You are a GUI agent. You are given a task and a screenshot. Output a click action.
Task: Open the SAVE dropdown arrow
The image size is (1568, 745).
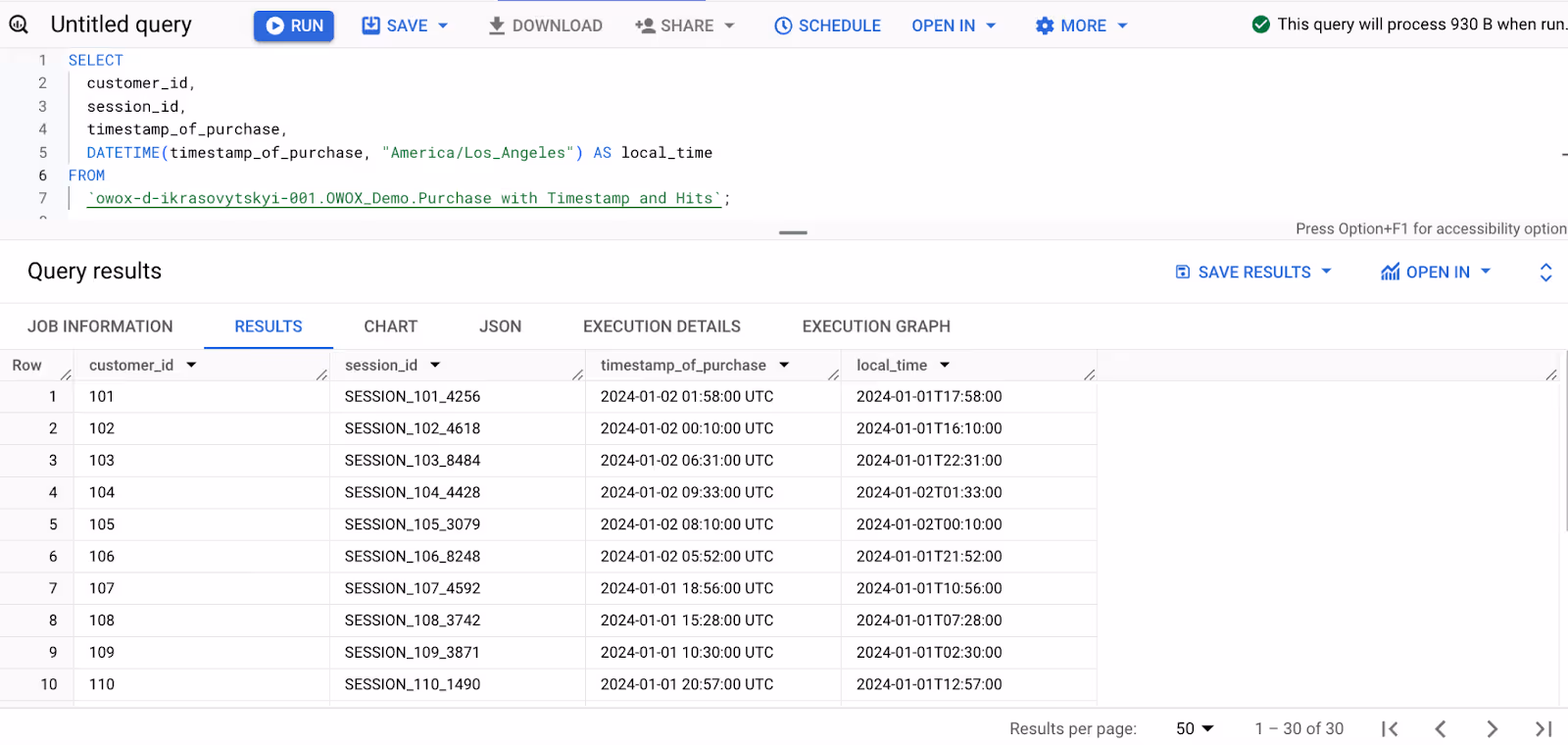[x=443, y=25]
